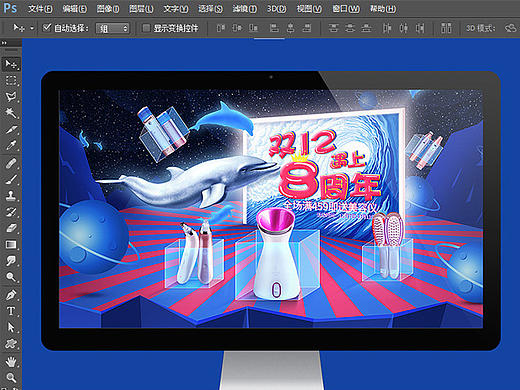Click Distribute Vertical Centers icon

350,28
